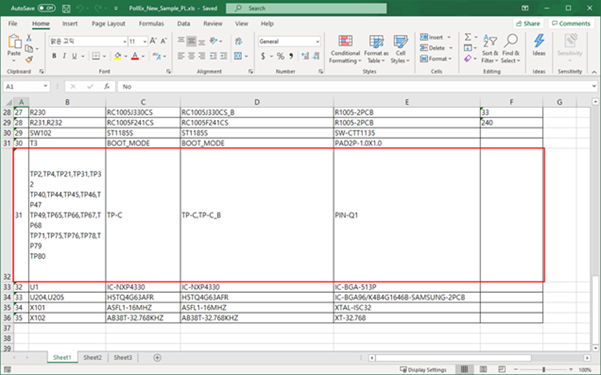601x375 pixels.
Task: Click the formula bar input field
Action: pos(356,87)
